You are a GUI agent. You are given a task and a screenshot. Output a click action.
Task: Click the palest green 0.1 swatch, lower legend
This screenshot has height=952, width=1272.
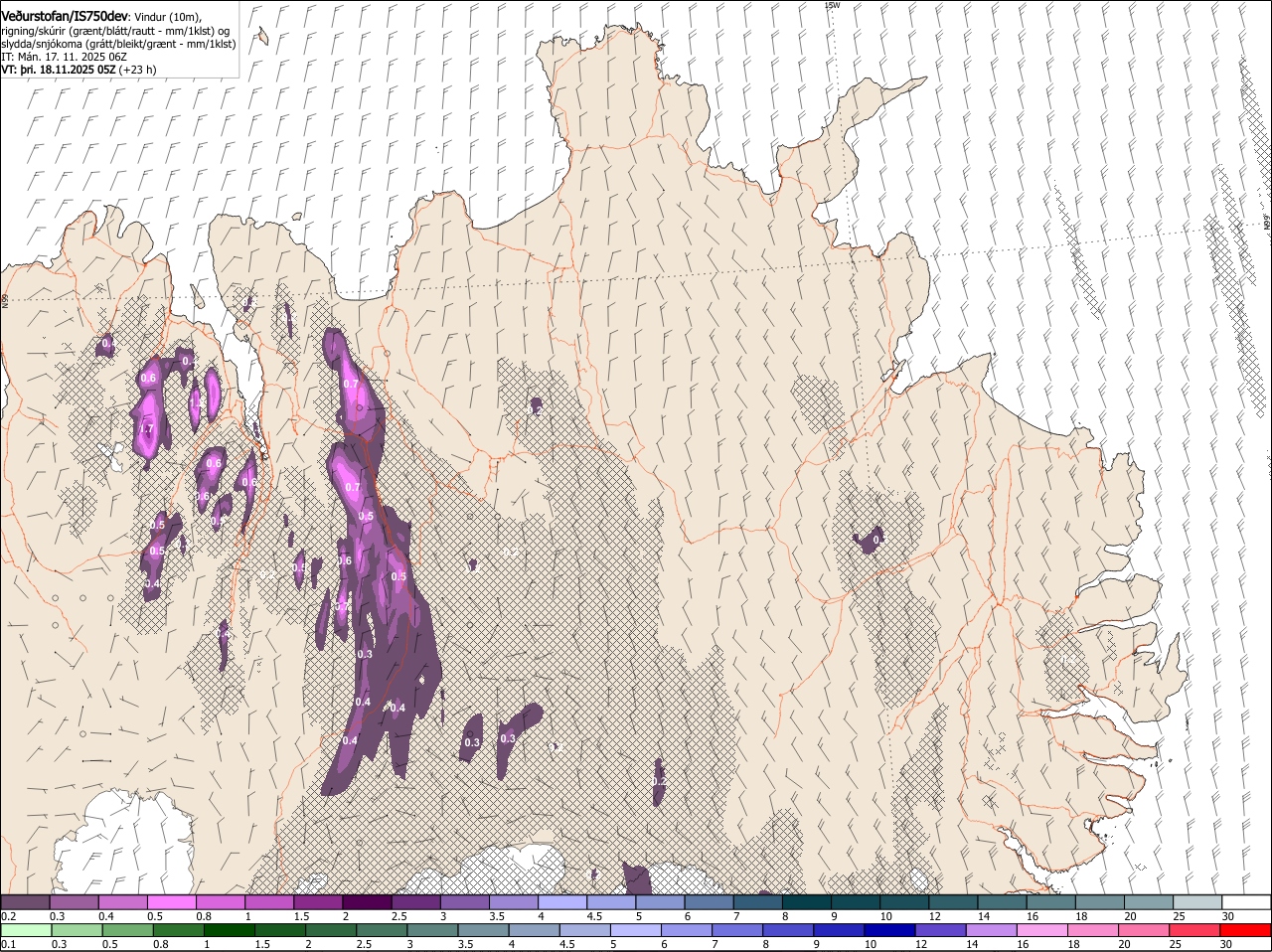(26, 930)
